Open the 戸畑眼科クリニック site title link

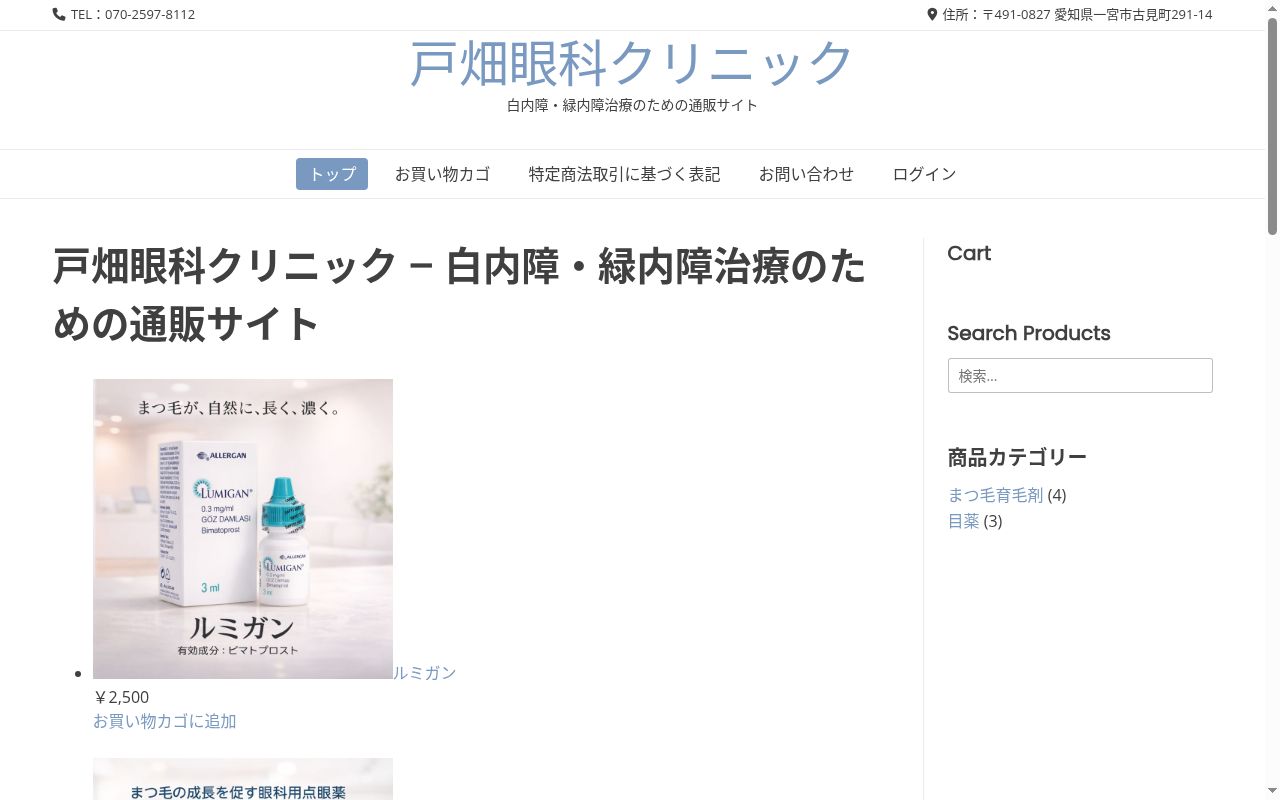point(632,63)
